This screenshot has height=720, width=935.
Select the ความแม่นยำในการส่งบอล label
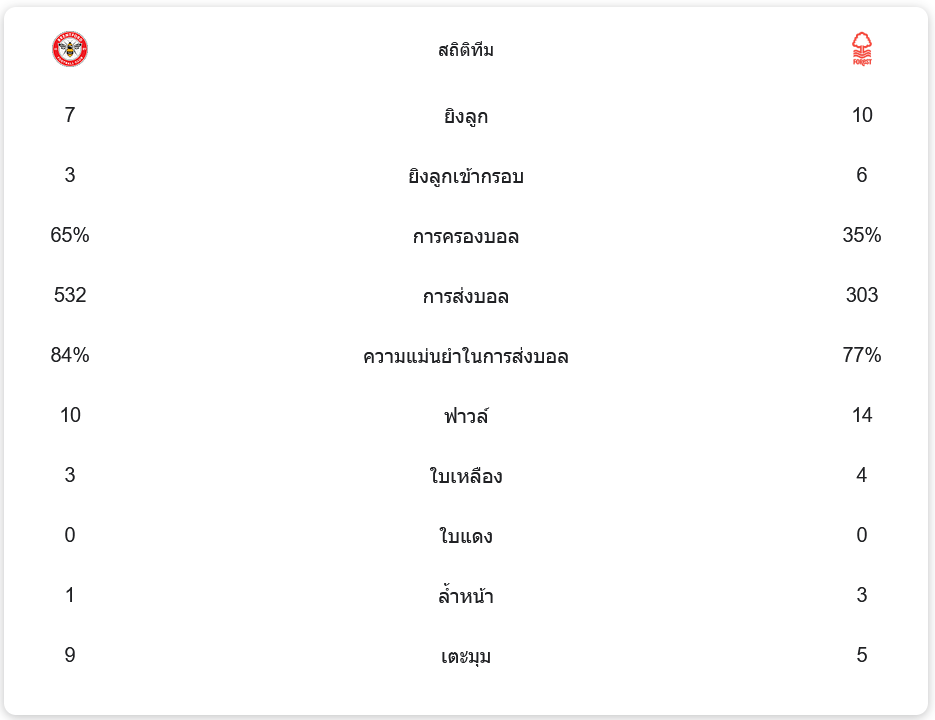click(x=466, y=356)
